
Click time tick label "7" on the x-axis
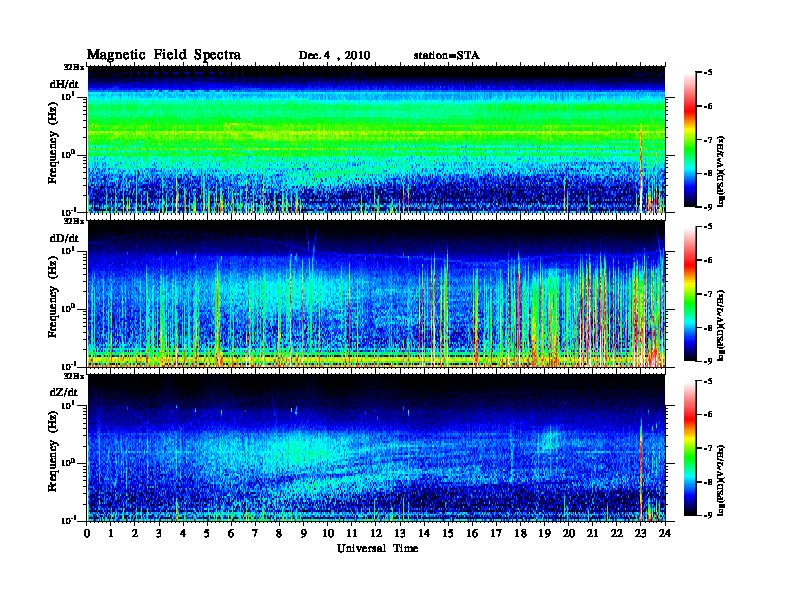click(x=255, y=533)
